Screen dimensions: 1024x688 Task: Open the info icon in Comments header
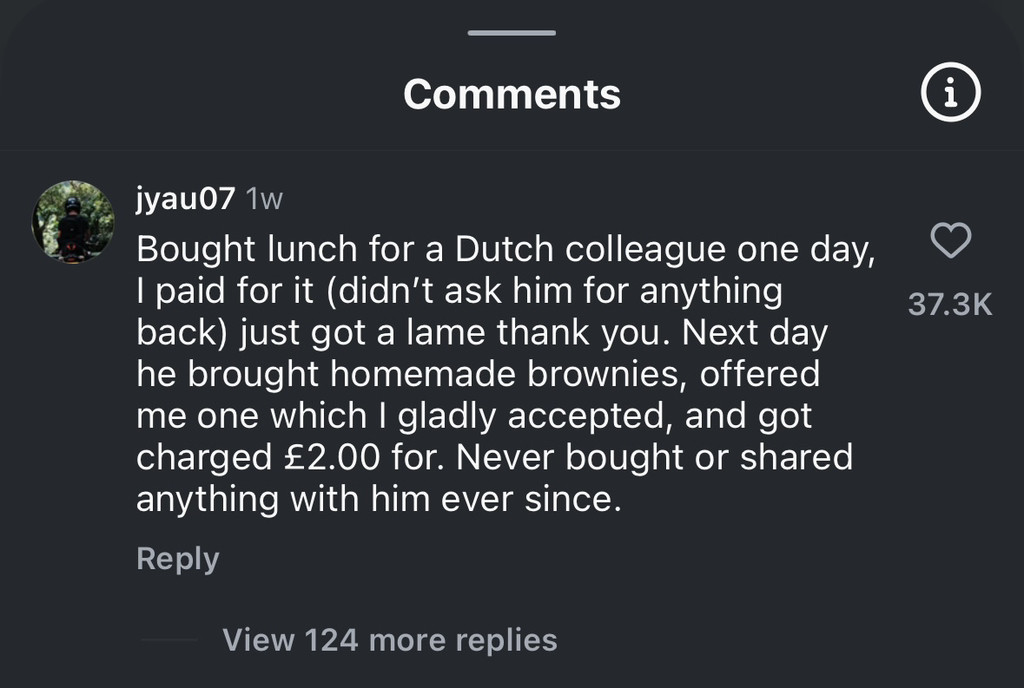pyautogui.click(x=949, y=94)
